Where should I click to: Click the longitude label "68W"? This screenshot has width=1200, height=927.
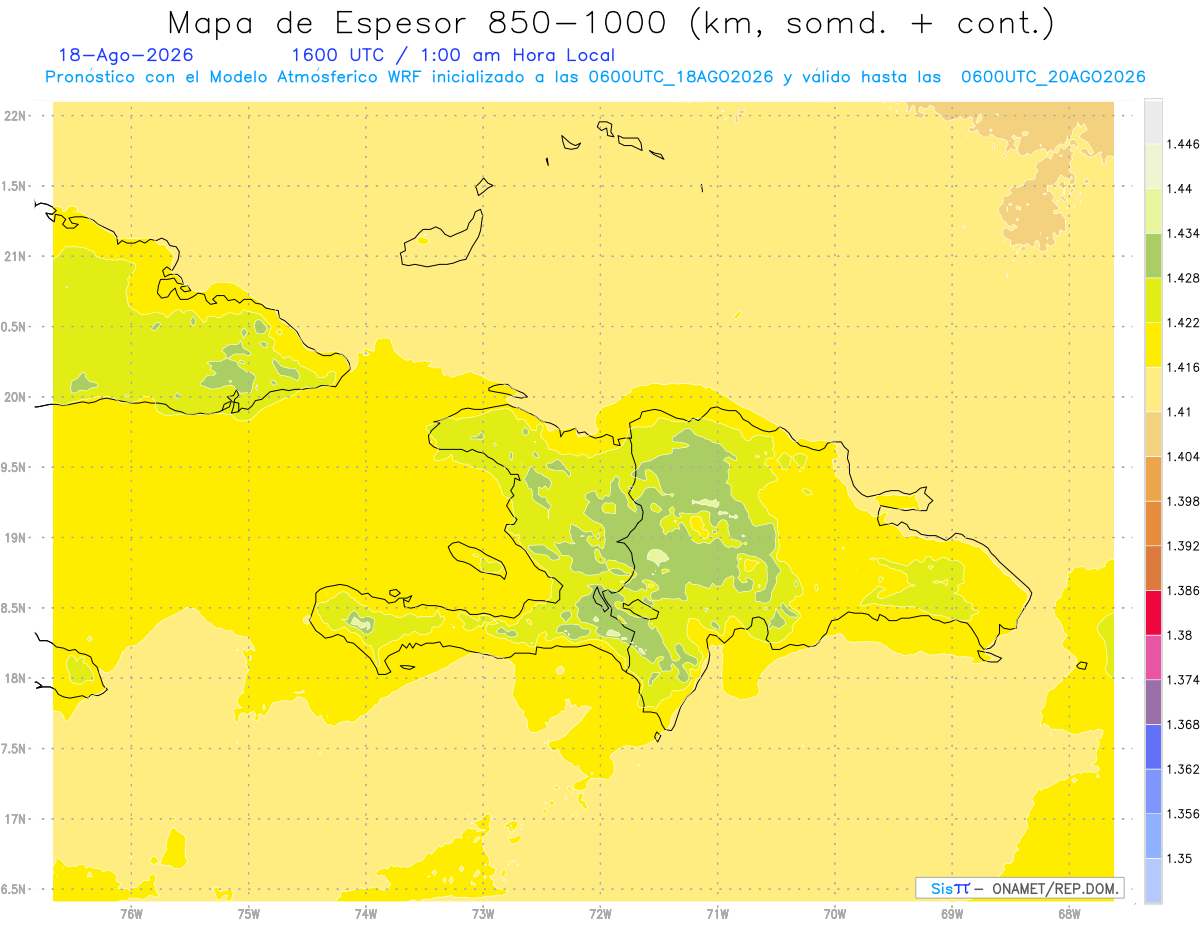(1069, 914)
